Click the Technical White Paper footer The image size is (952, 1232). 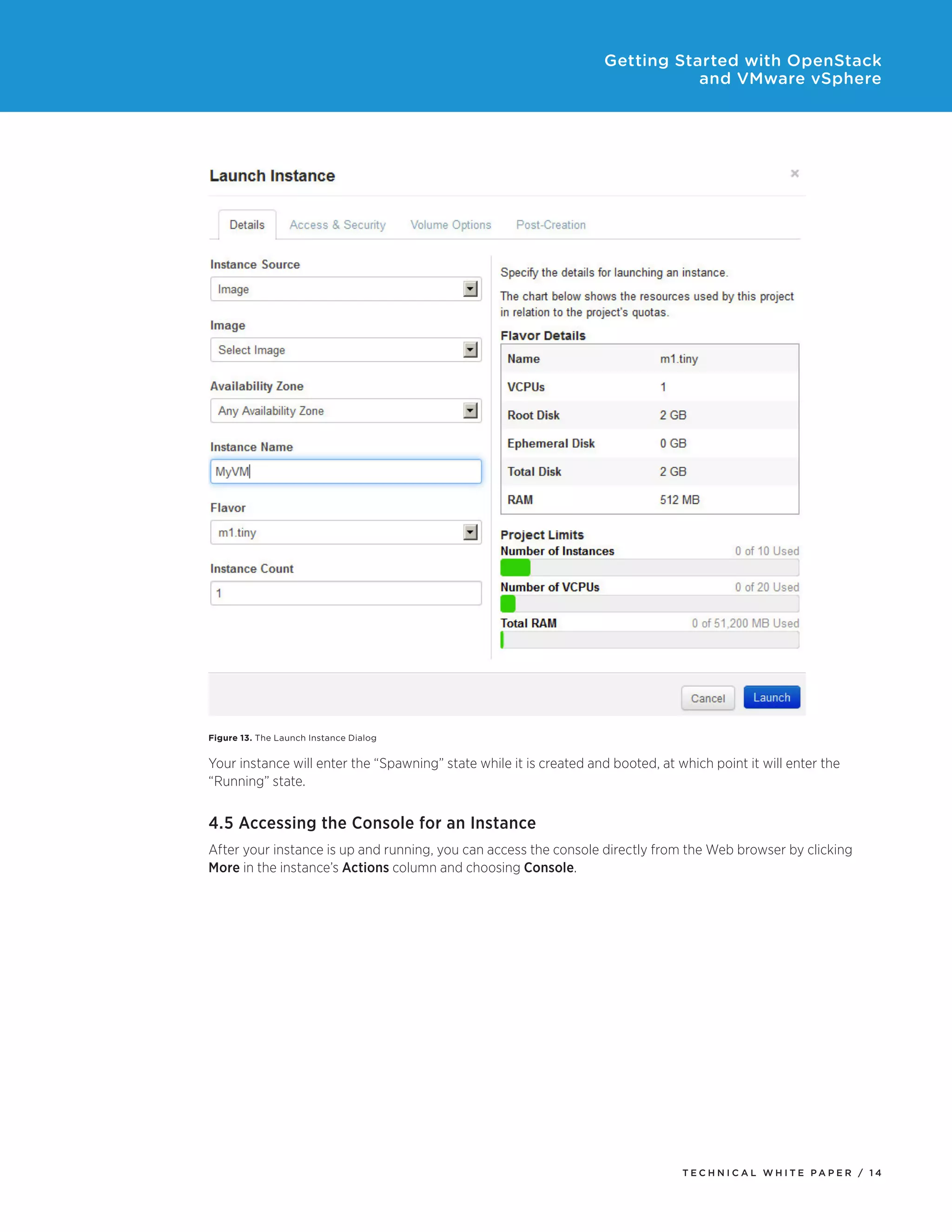point(782,1173)
